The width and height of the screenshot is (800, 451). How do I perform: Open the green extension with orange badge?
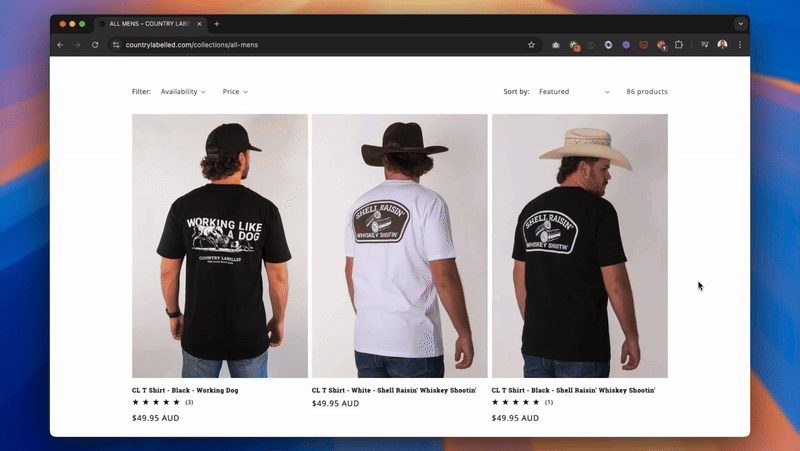[574, 46]
